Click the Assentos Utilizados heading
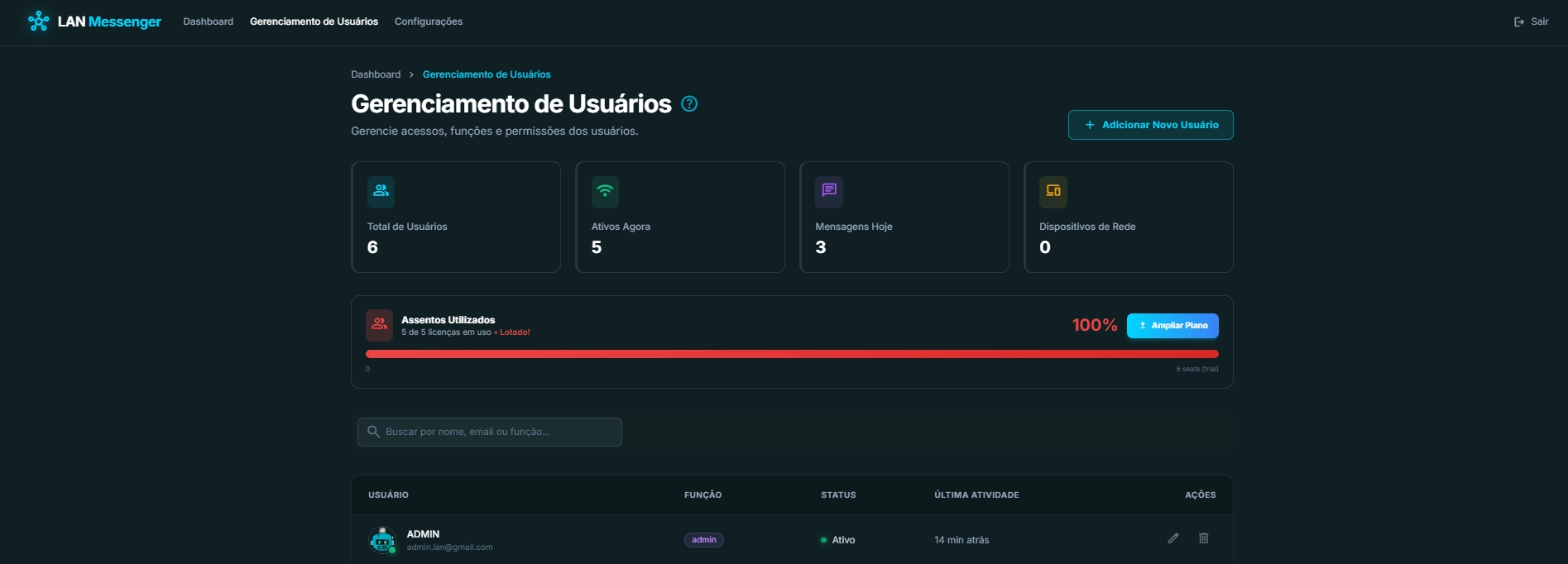 pos(448,320)
